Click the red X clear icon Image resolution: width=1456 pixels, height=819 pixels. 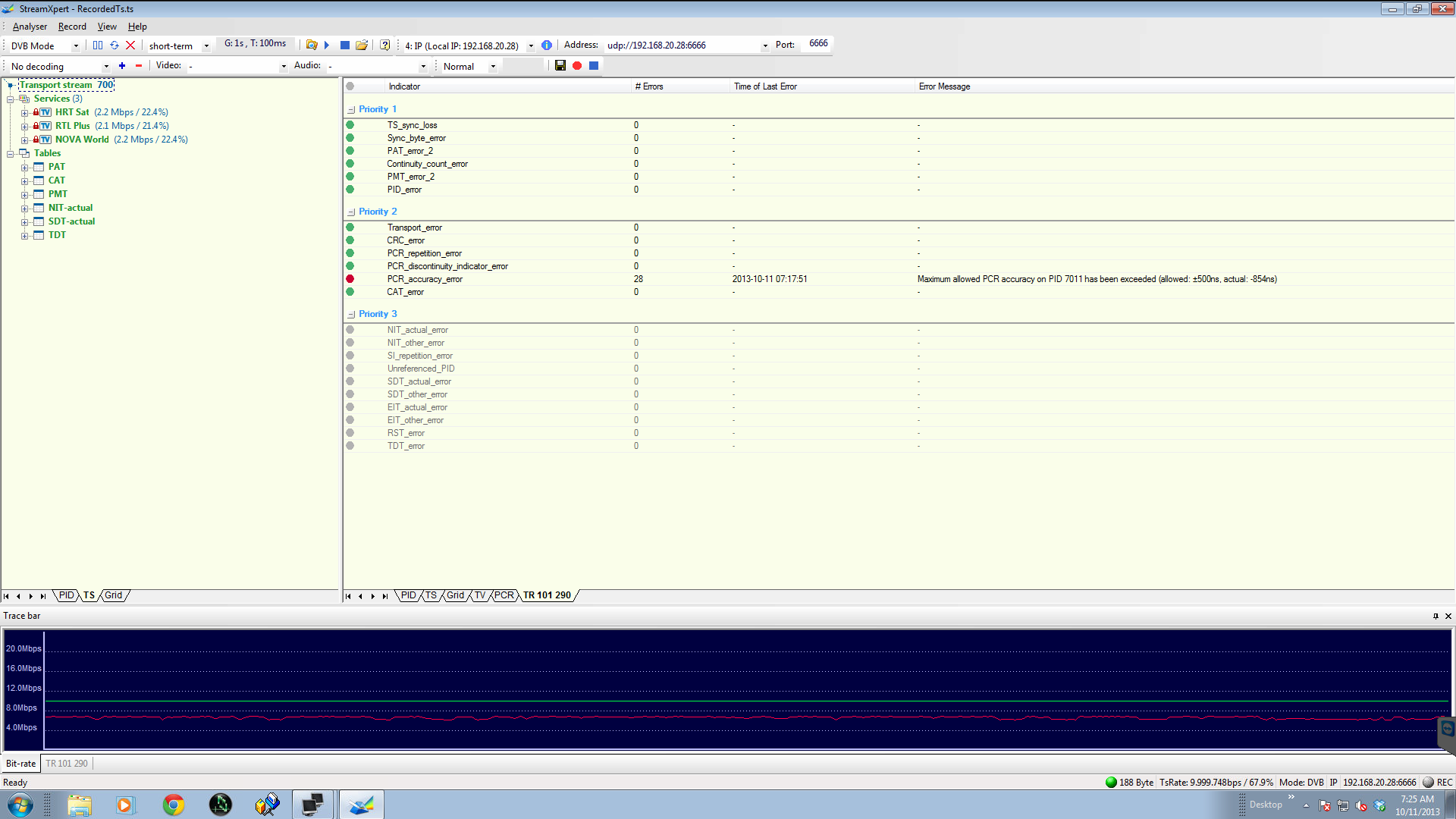(x=130, y=45)
